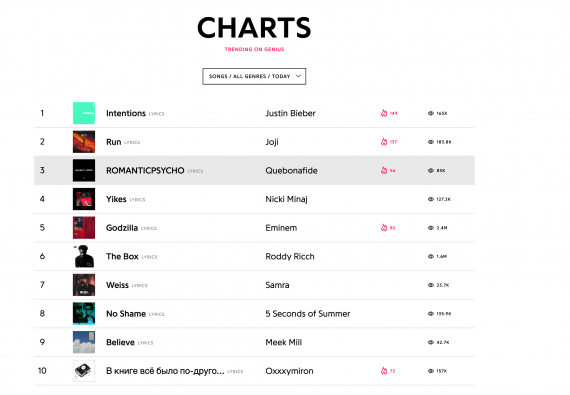The width and height of the screenshot is (570, 395).
Task: Click the eye views icon for Believe
Action: point(431,342)
